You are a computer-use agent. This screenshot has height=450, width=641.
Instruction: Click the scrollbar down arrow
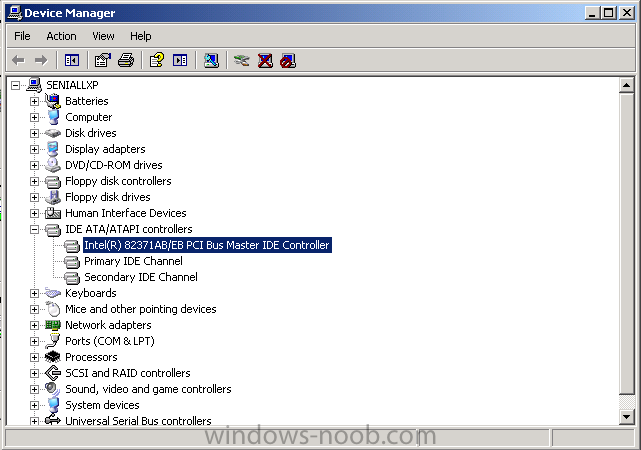click(626, 417)
